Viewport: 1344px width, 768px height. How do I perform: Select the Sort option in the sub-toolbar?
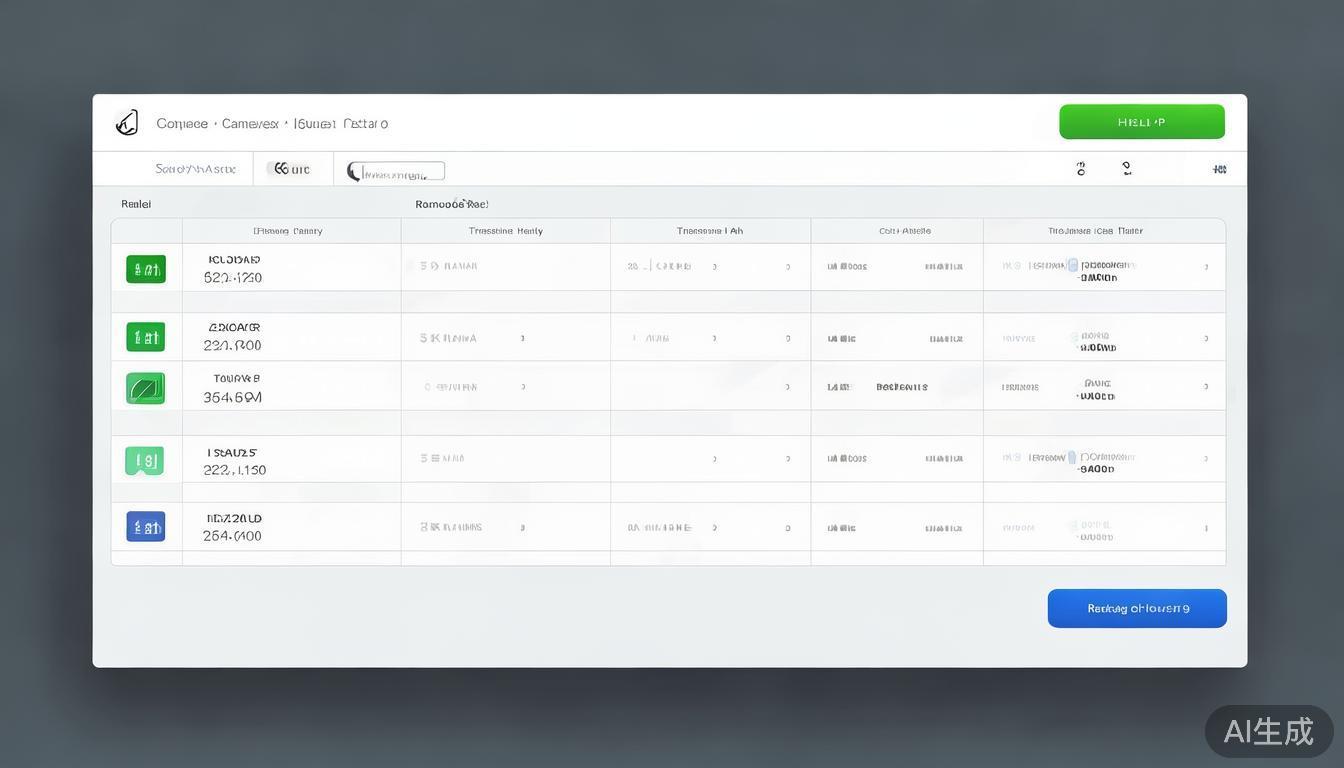point(195,168)
